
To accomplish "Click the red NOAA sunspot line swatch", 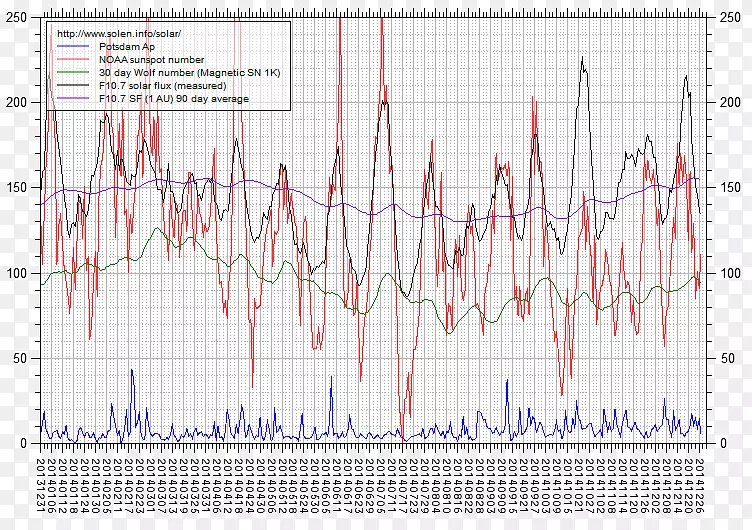I will pos(71,60).
